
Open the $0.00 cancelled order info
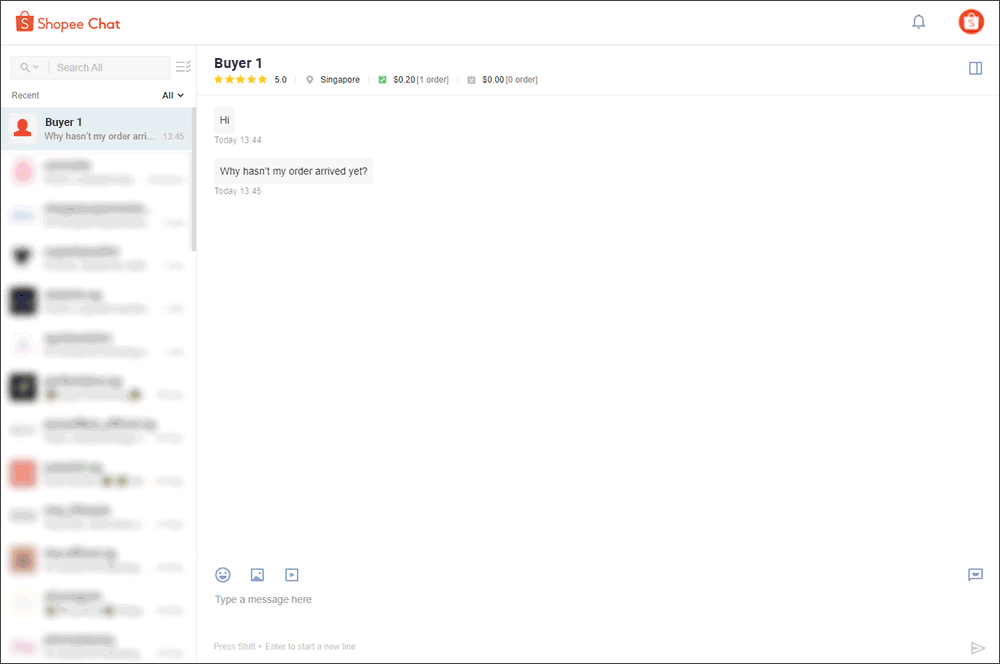pyautogui.click(x=502, y=80)
